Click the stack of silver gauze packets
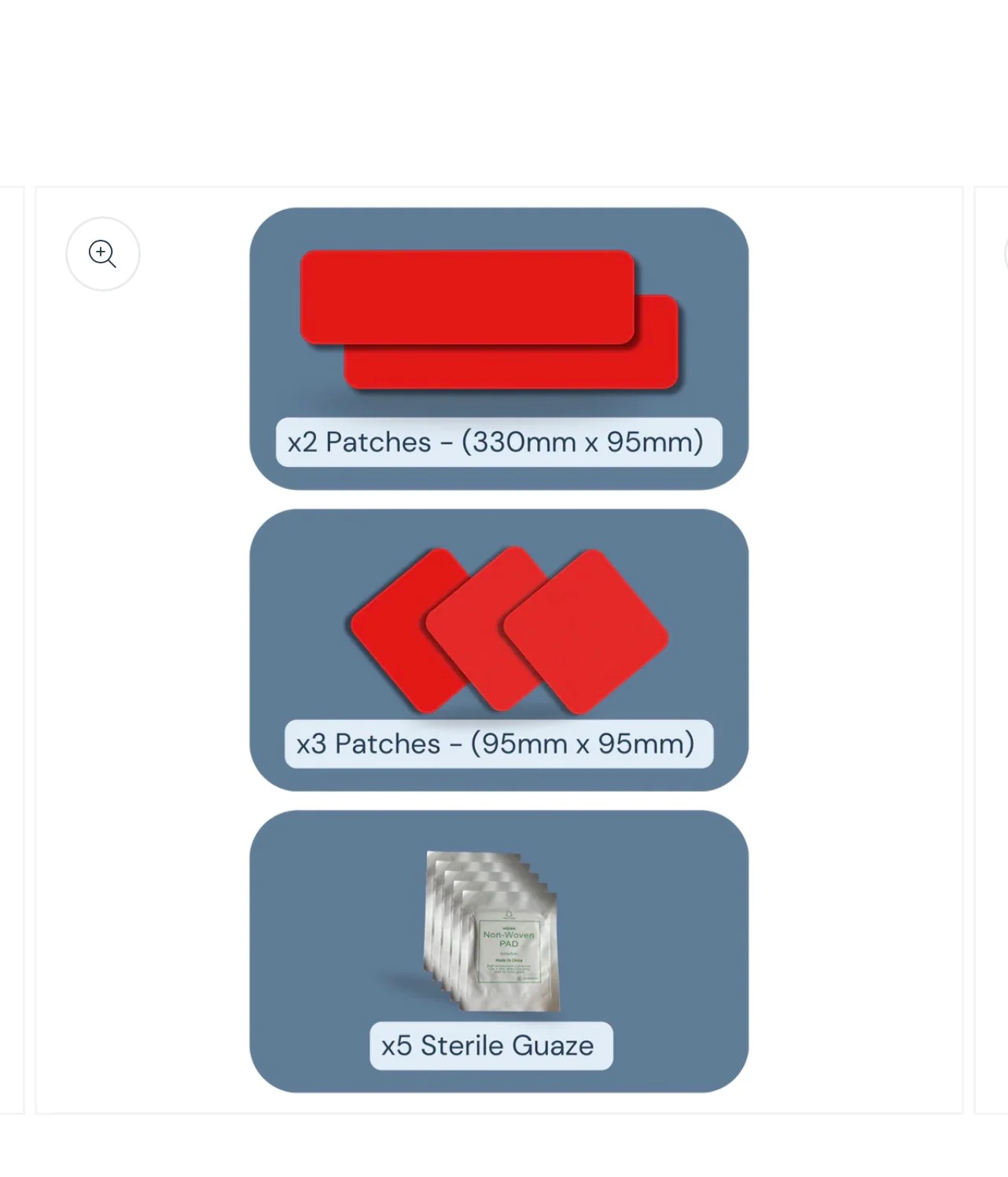 coord(492,932)
